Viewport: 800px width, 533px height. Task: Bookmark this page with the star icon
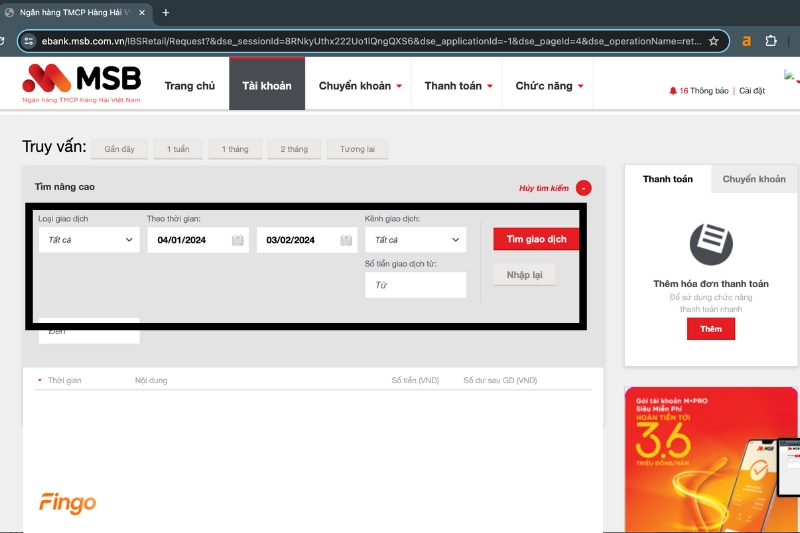coord(713,41)
